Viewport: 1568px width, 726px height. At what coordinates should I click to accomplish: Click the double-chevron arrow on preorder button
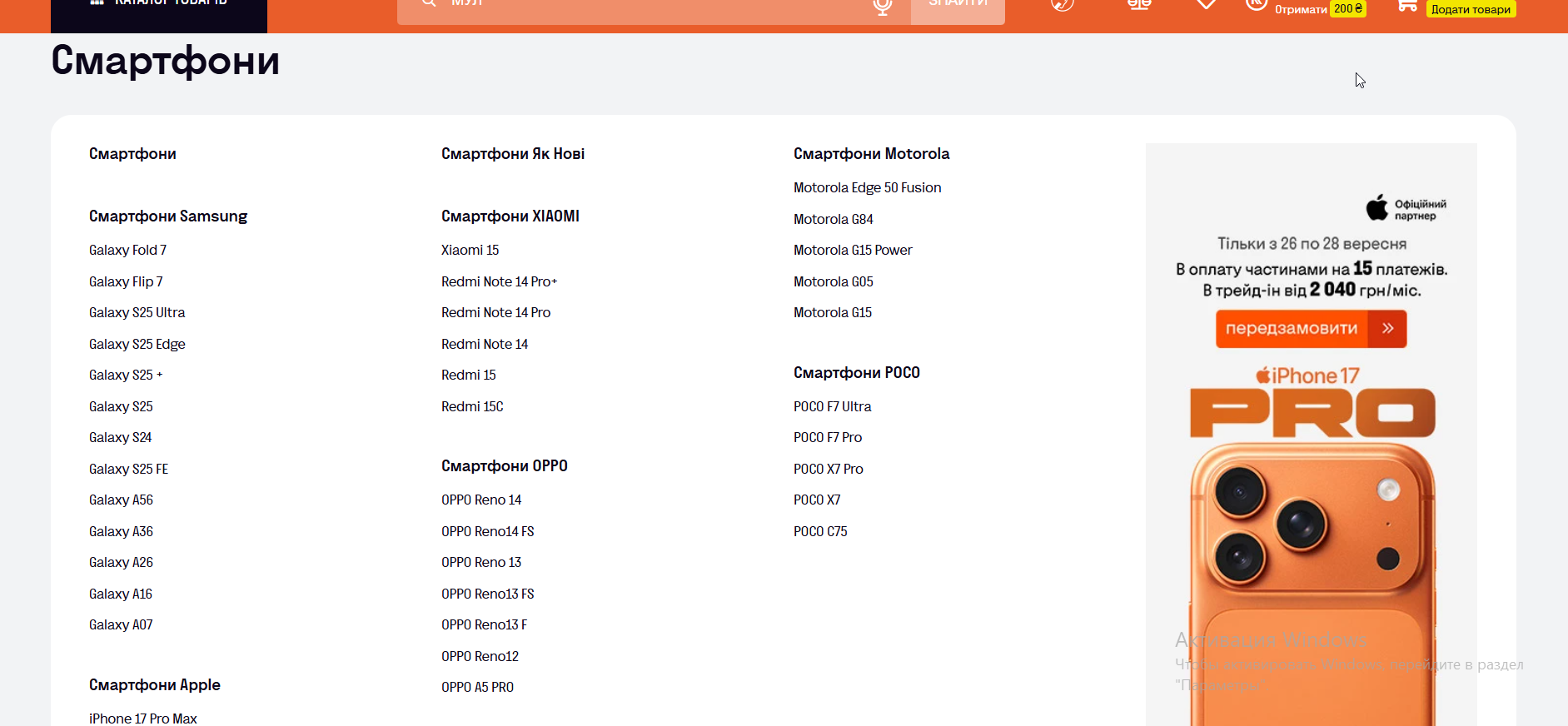tap(1387, 328)
